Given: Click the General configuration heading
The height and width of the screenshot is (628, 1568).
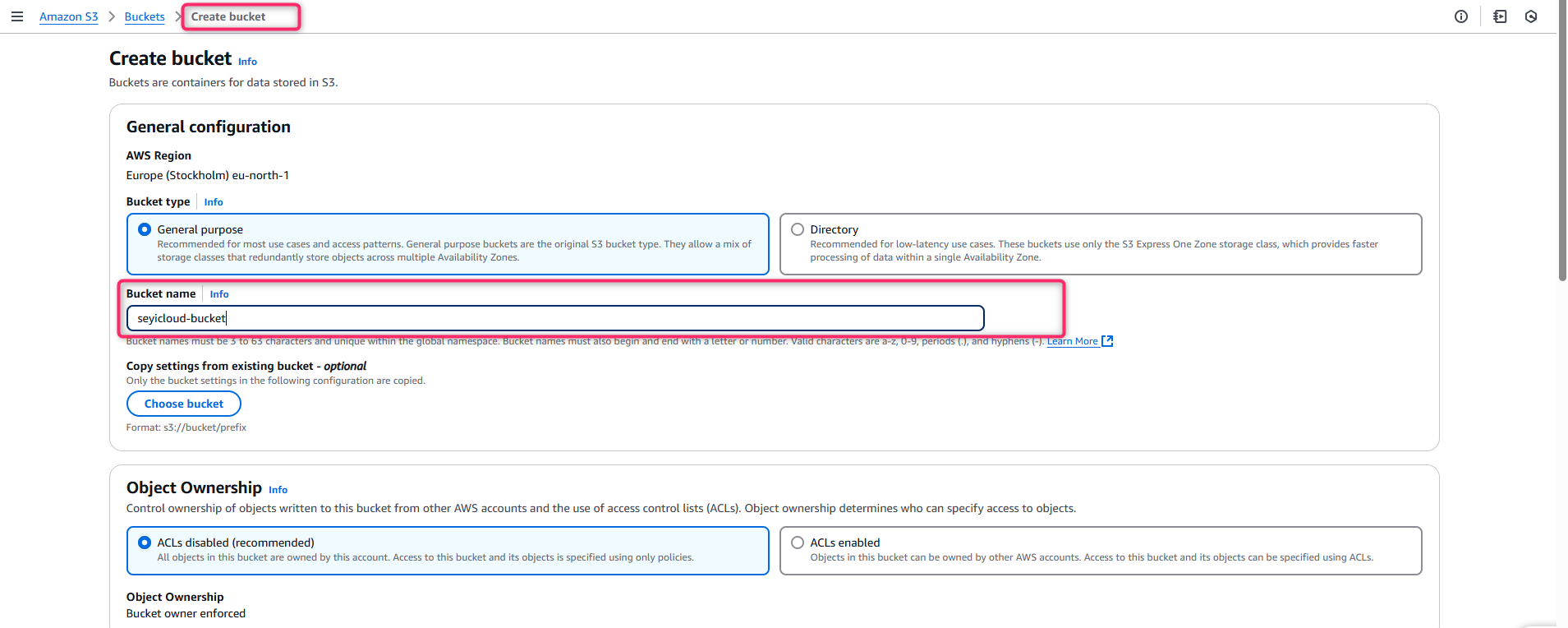Looking at the screenshot, I should coord(209,127).
